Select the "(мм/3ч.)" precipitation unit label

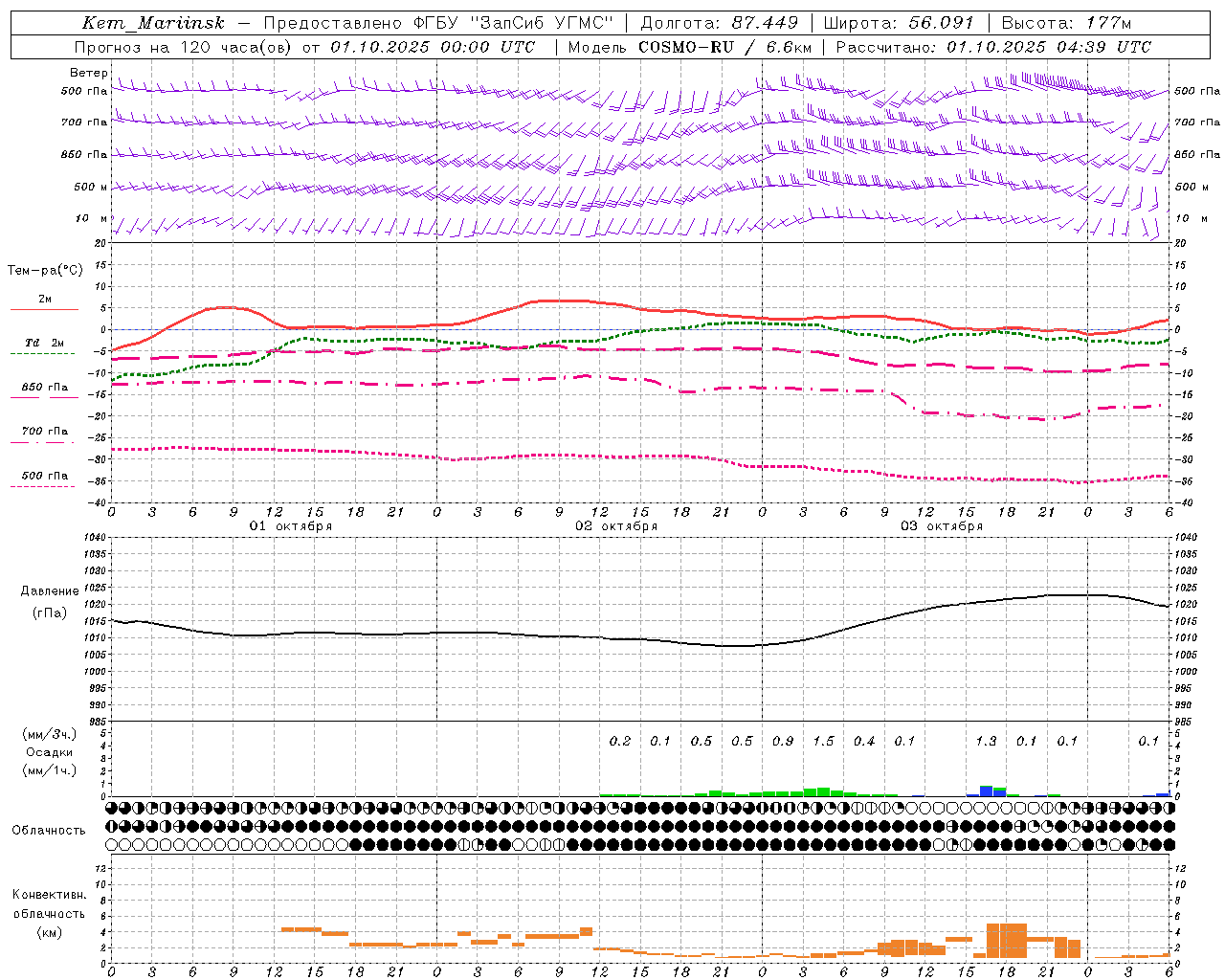(x=49, y=734)
